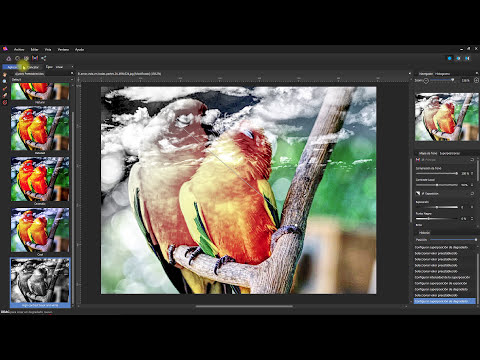This screenshot has height=360, width=480.
Task: Click the Contraste local value stepper
Action: [472, 185]
